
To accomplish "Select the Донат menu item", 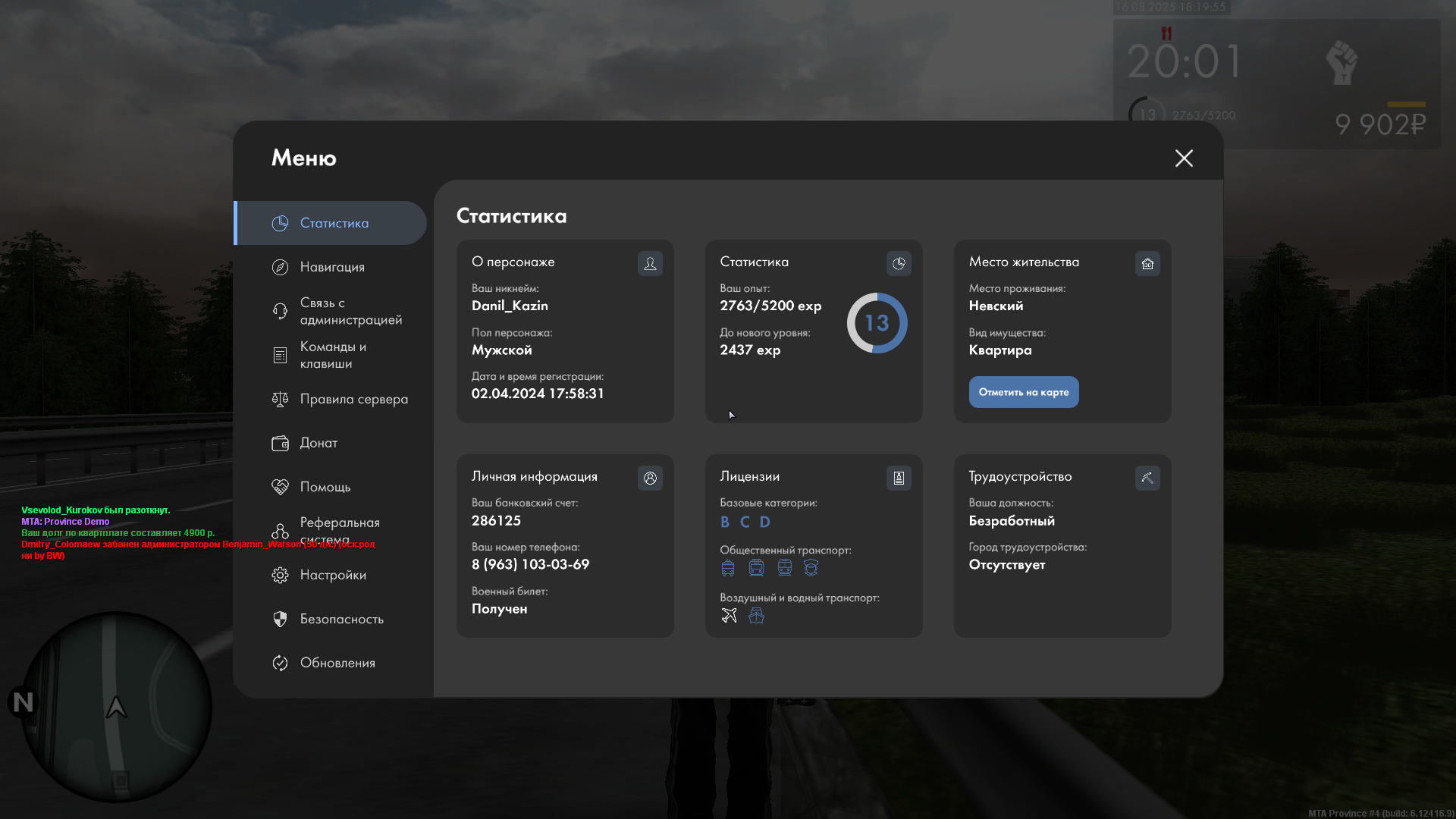I will tap(318, 443).
